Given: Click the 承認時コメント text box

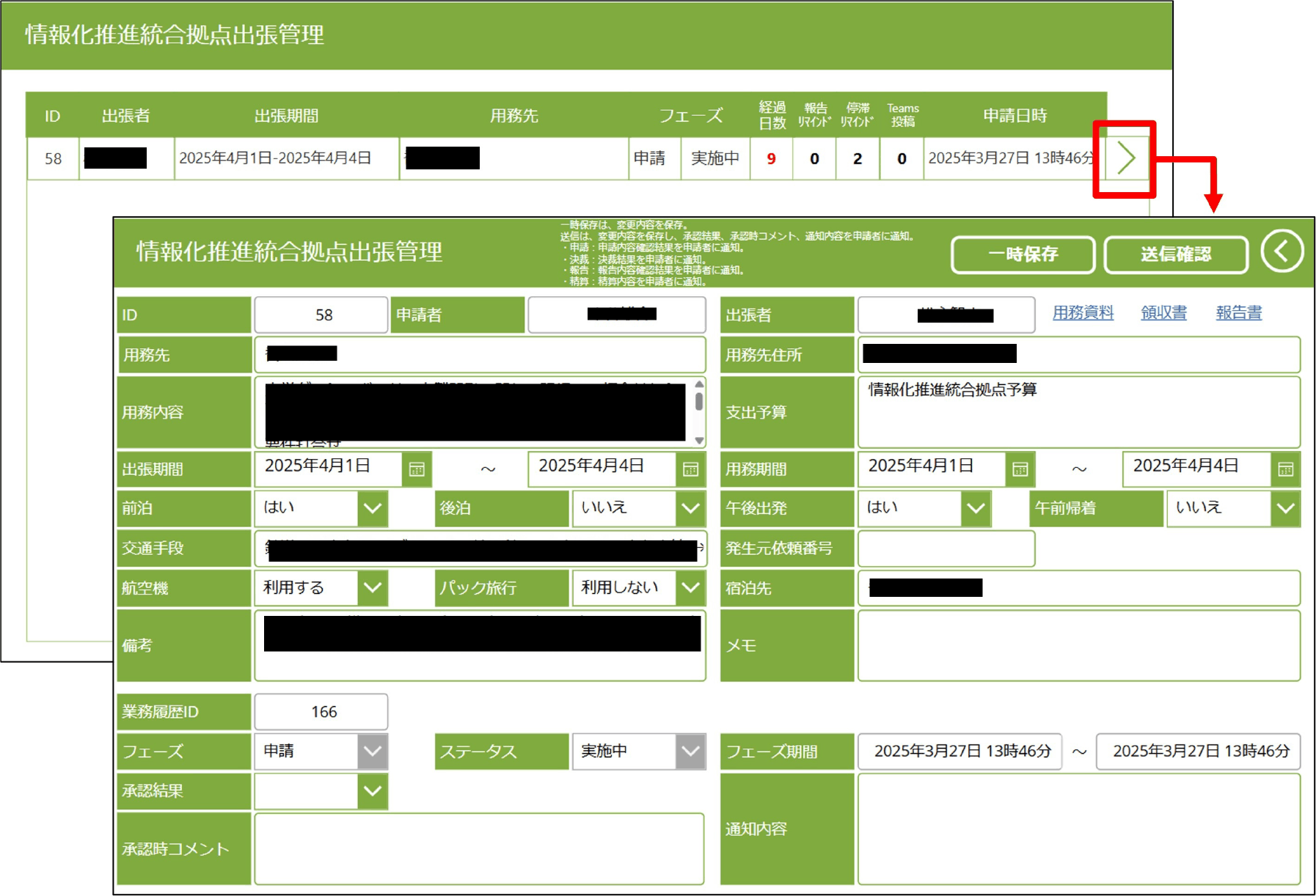Looking at the screenshot, I should [x=479, y=848].
